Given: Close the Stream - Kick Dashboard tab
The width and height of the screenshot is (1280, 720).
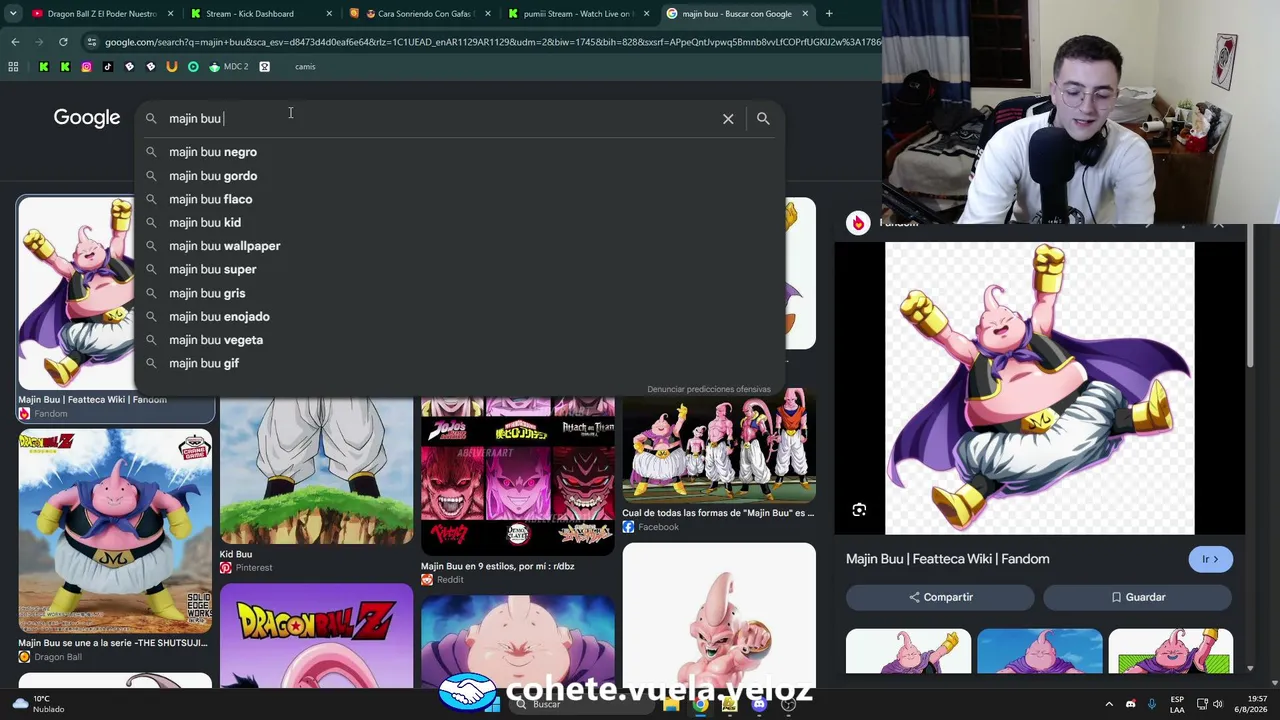Looking at the screenshot, I should 329,14.
